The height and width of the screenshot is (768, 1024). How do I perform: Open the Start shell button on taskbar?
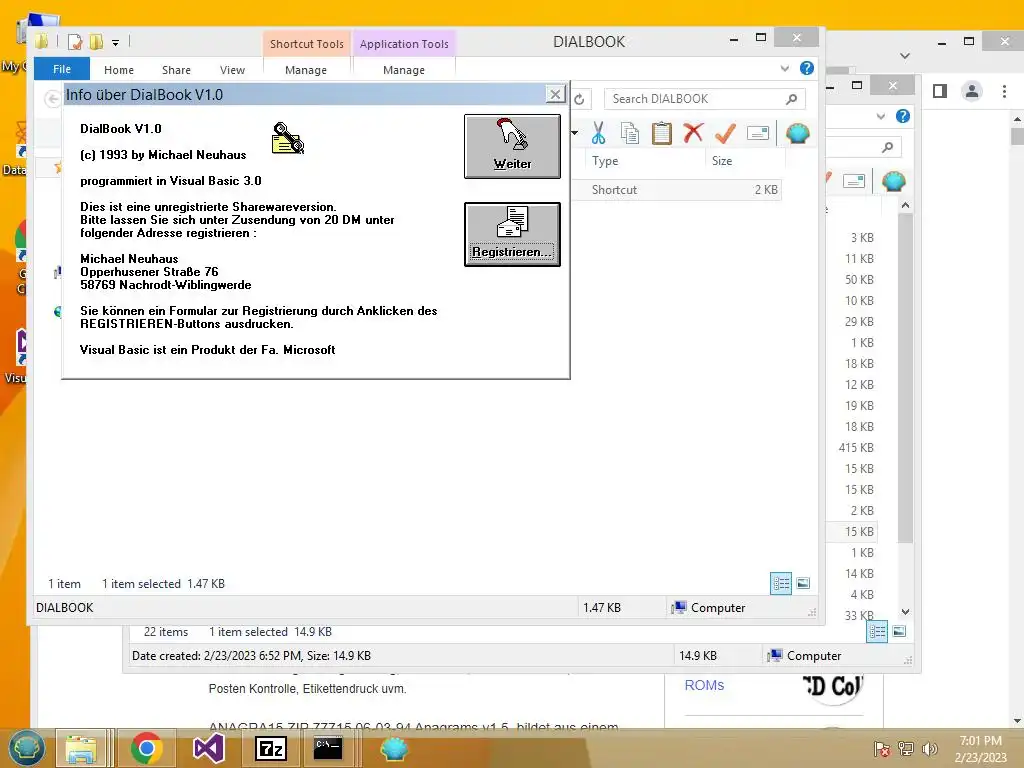tap(26, 748)
